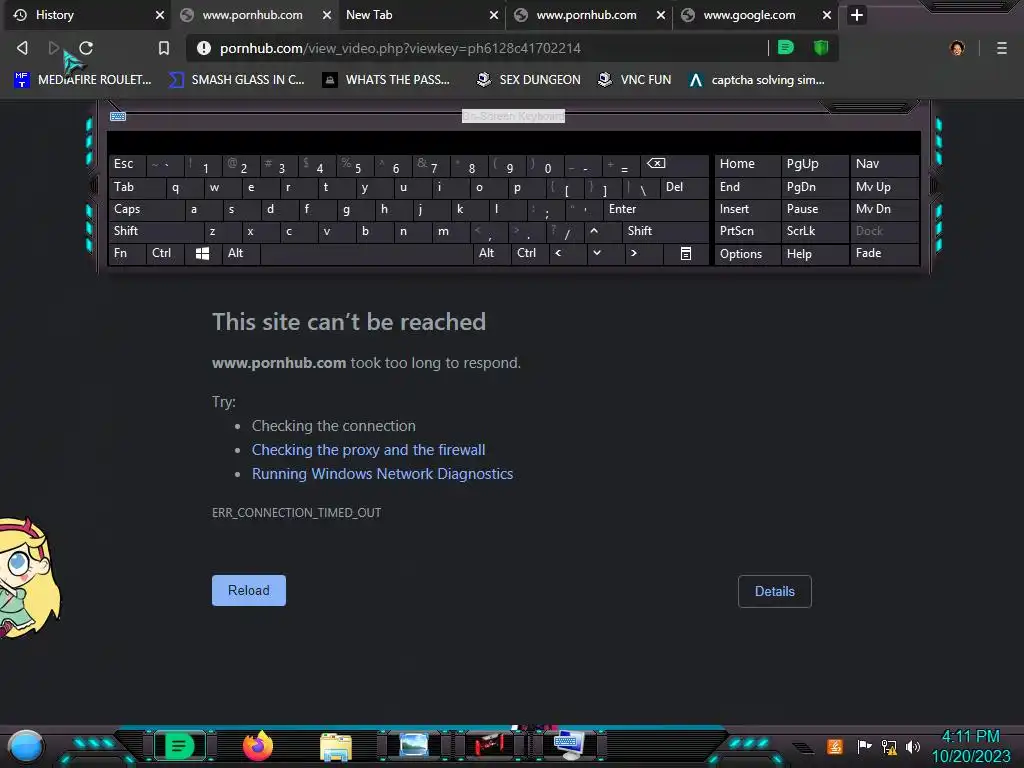Open the VNC FUN bookmark
This screenshot has height=768, width=1024.
634,80
